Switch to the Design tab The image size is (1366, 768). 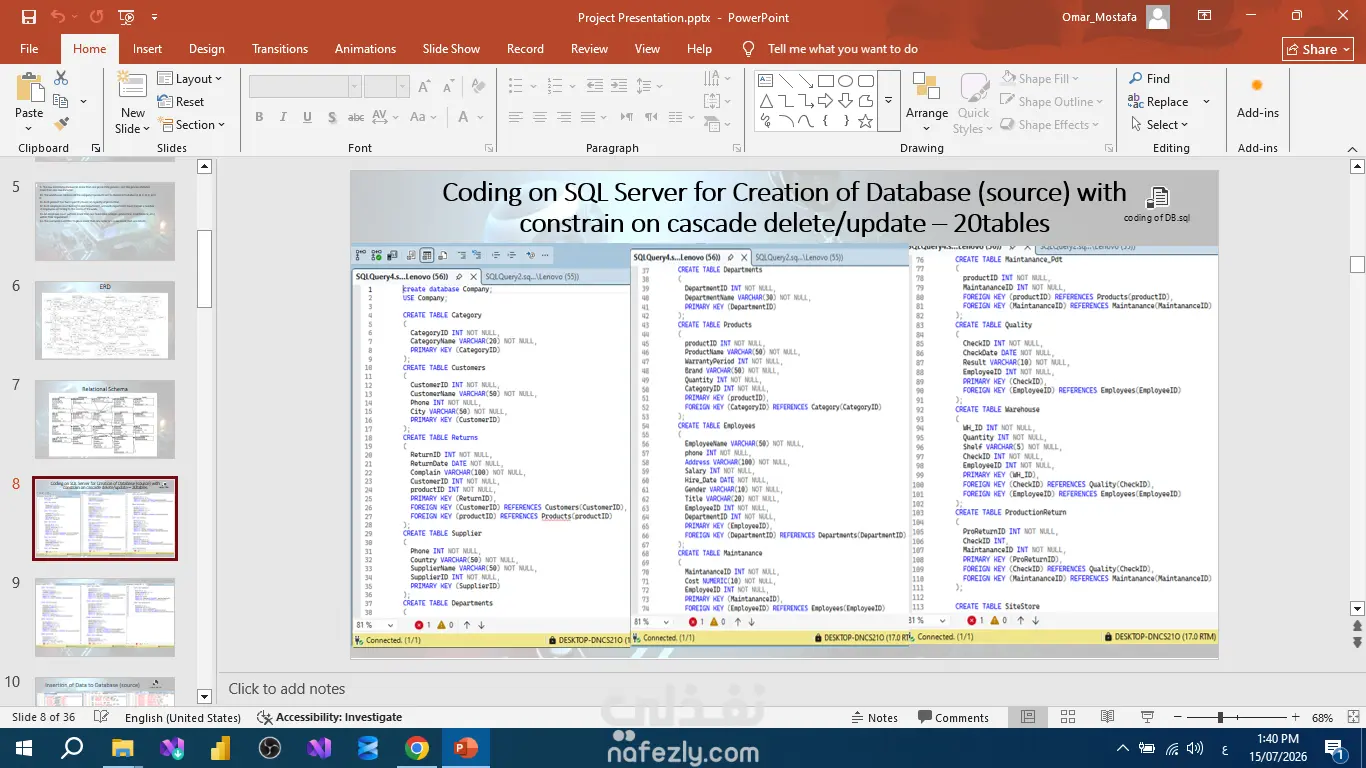click(207, 49)
